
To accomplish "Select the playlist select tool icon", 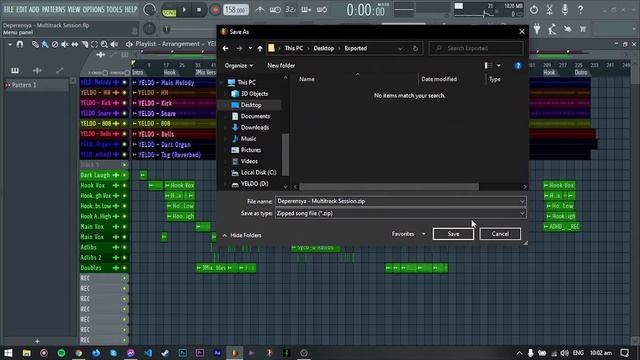I will (x=94, y=44).
